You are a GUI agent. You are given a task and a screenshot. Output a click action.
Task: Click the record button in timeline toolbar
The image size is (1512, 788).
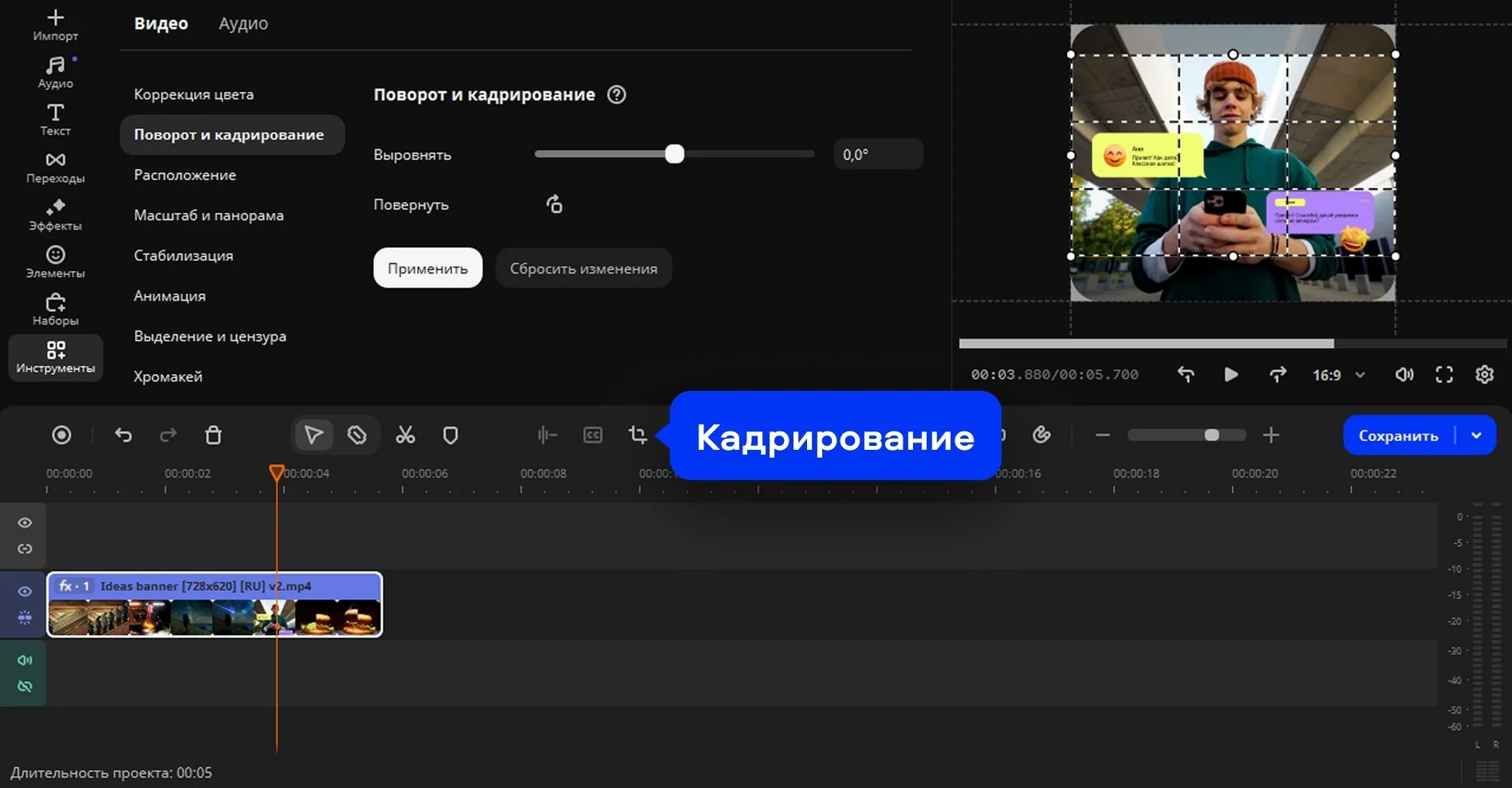point(61,435)
